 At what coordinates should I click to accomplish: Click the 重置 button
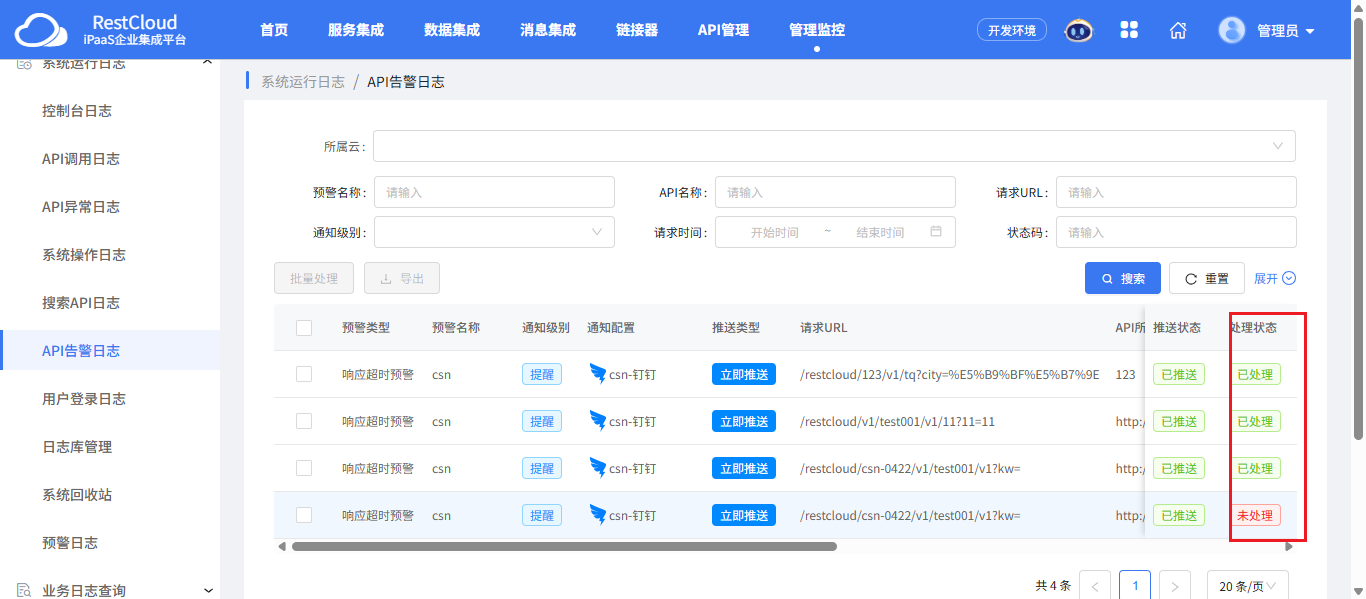tap(1207, 278)
